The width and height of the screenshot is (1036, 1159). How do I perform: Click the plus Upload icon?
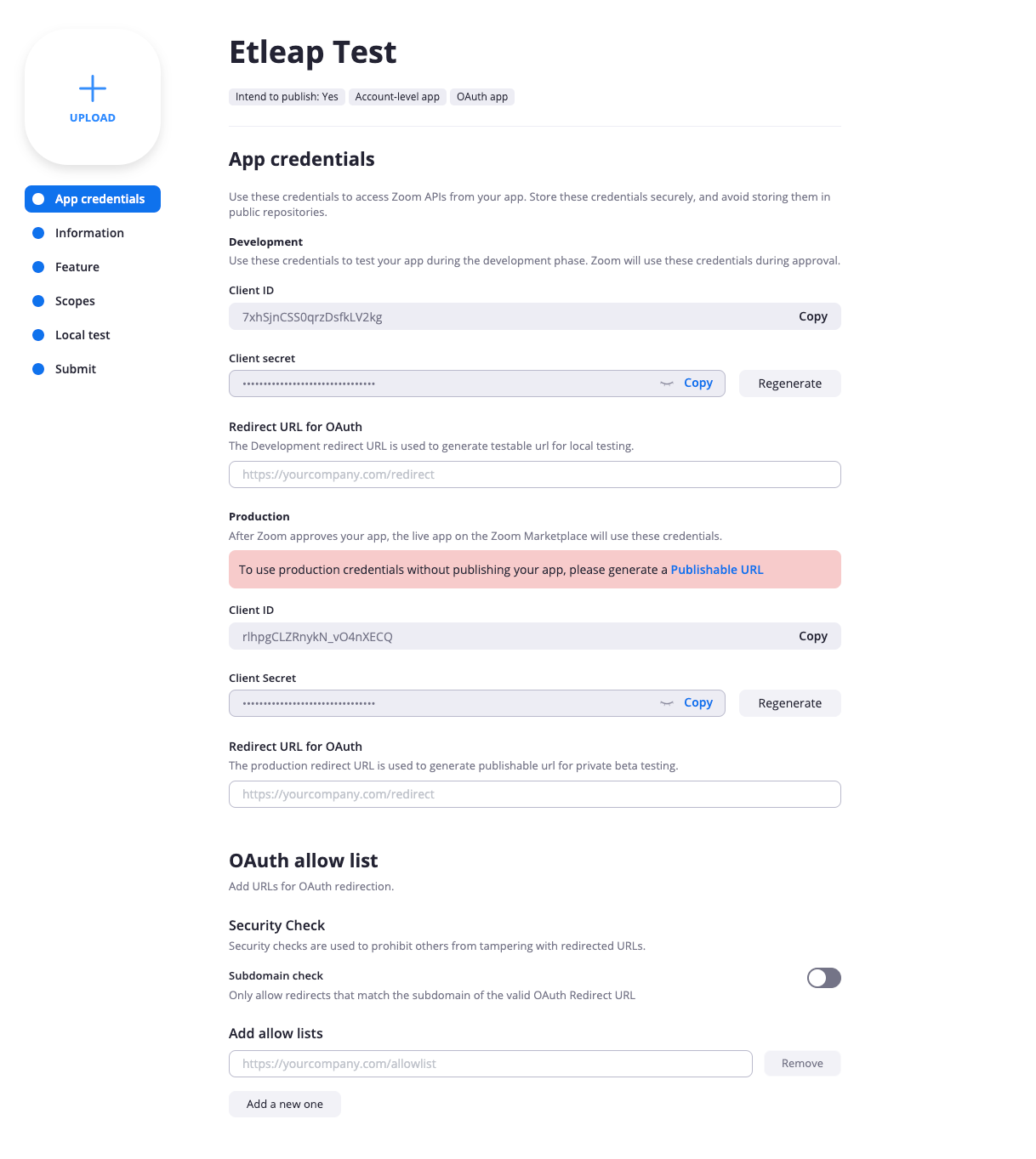pos(93,89)
